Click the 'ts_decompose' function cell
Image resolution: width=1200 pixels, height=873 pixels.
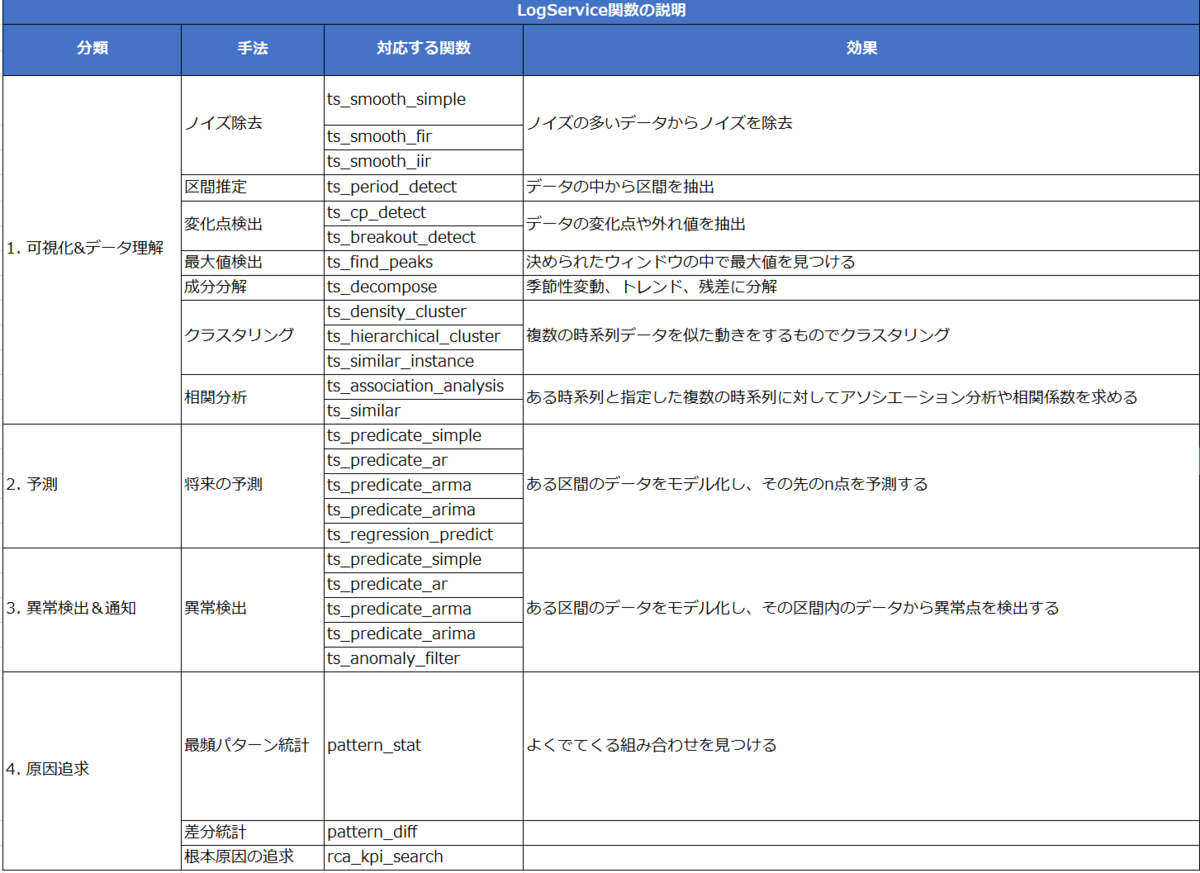tap(423, 287)
